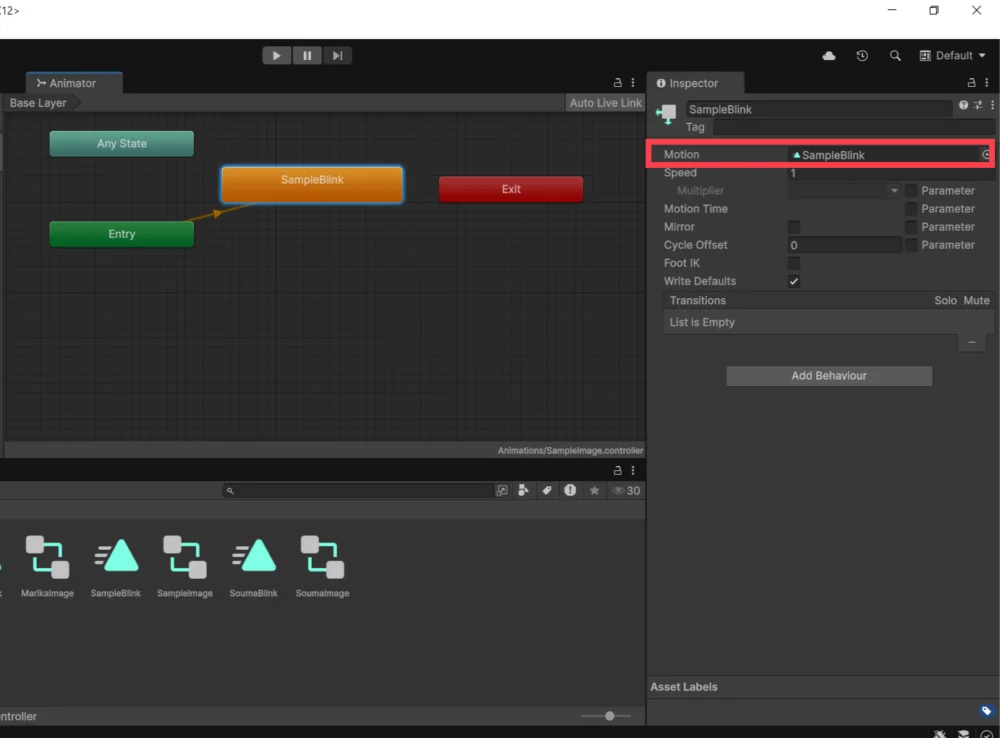Enable the Mirror checkbox
The image size is (1000, 738).
[x=794, y=227]
